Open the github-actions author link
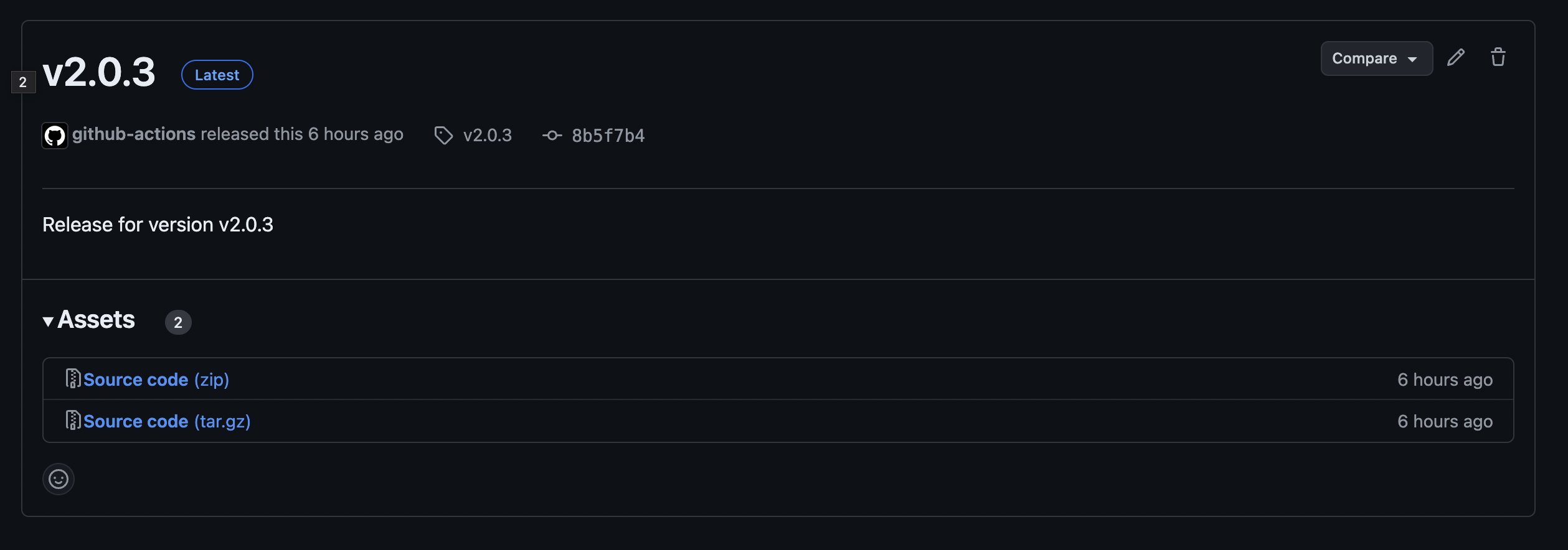Screen dimensions: 1568x550 click(134, 134)
